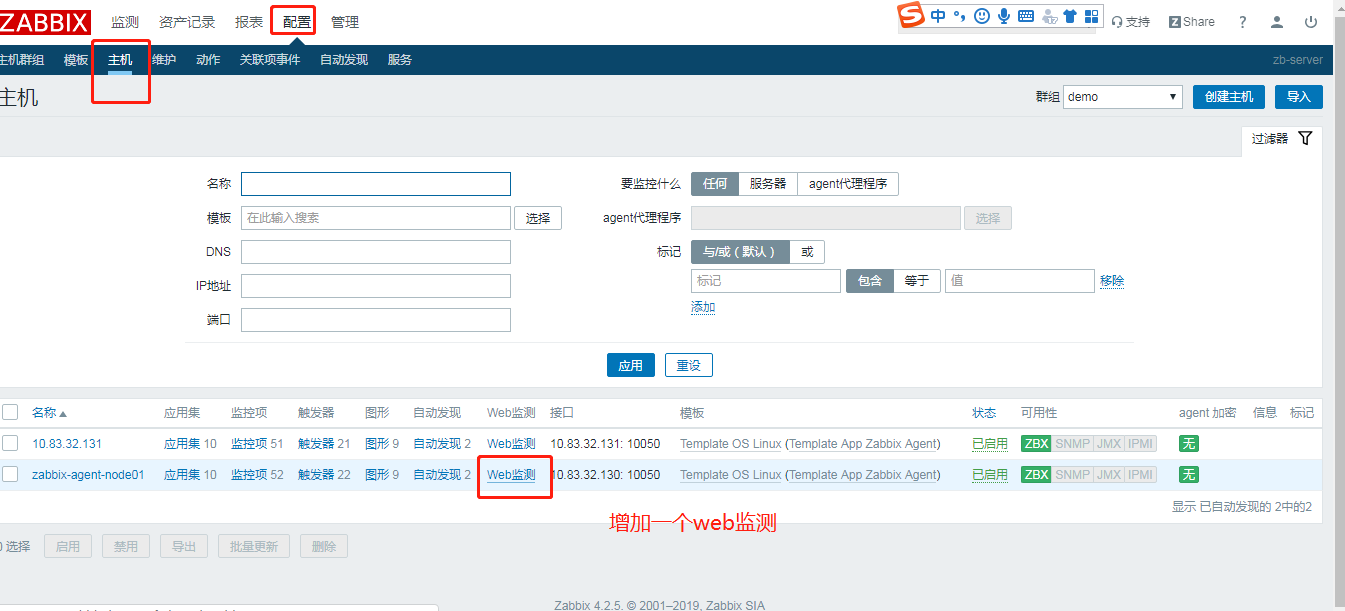The image size is (1345, 611).
Task: Sort hosts by 名称 column
Action: [49, 412]
